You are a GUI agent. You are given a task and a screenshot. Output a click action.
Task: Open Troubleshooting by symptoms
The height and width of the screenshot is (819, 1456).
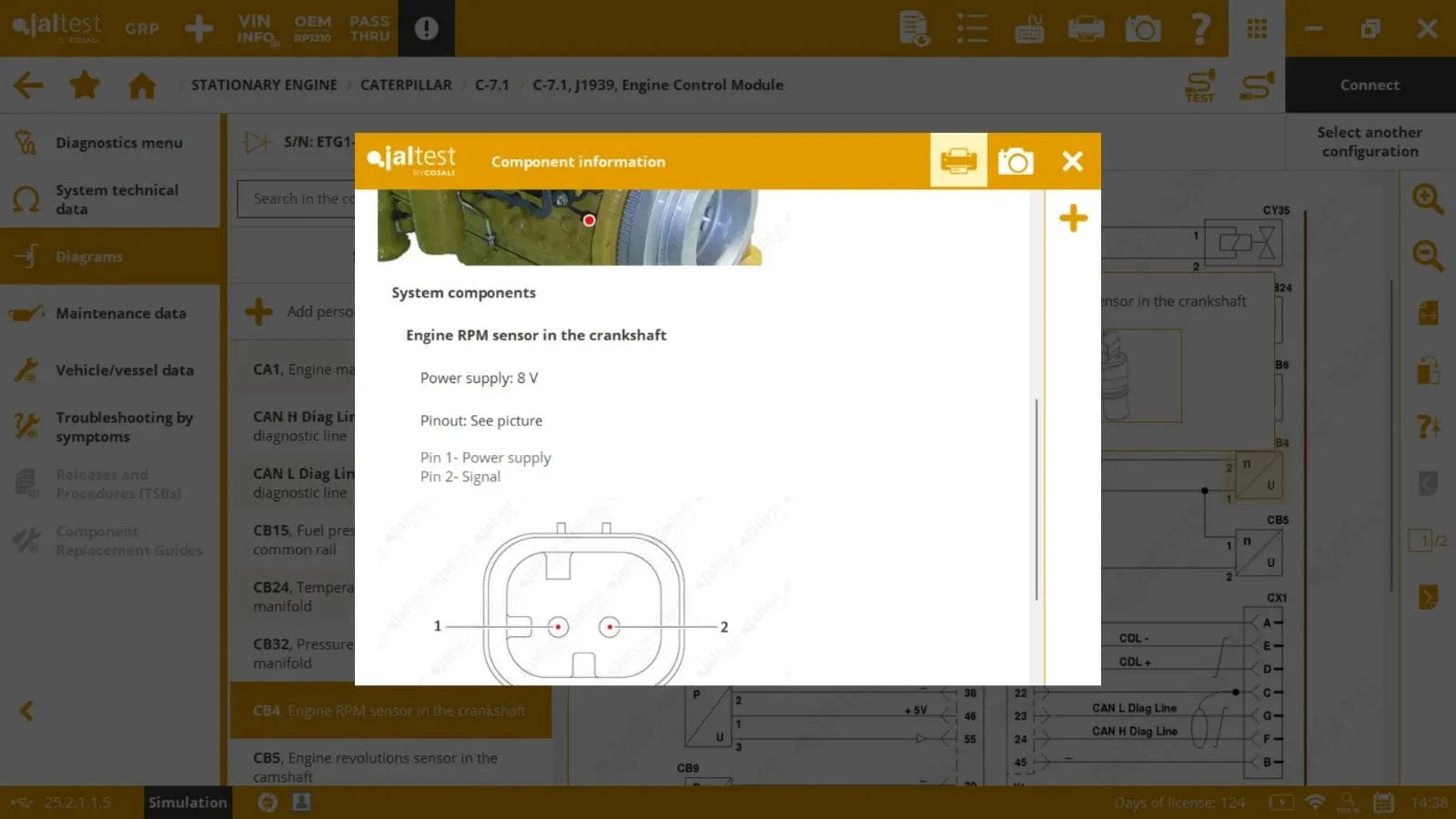click(124, 427)
